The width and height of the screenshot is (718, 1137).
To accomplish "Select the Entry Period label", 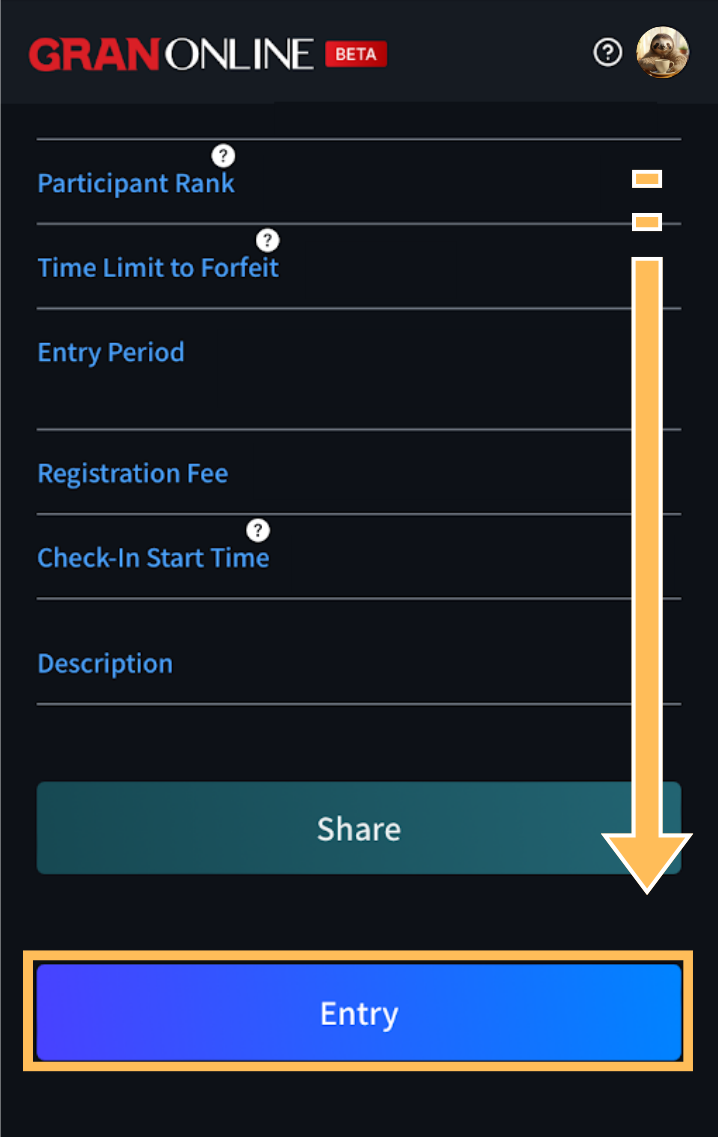I will 111,352.
